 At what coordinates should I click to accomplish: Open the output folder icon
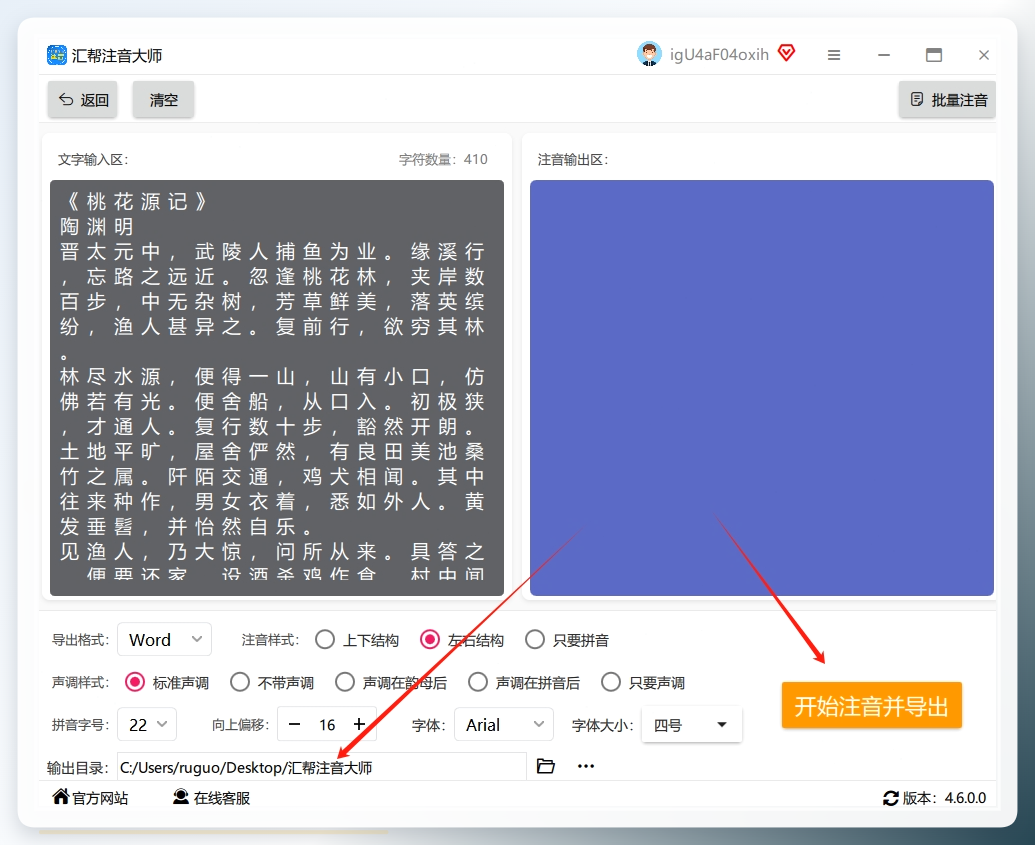tap(546, 766)
